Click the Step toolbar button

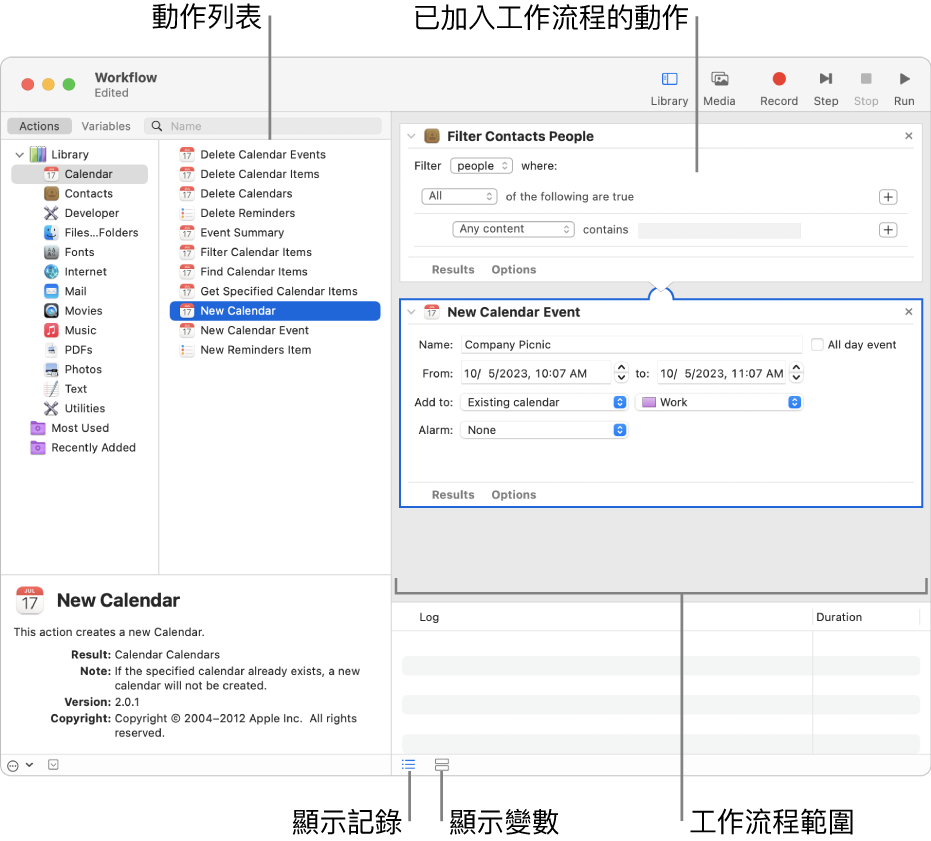coord(825,88)
